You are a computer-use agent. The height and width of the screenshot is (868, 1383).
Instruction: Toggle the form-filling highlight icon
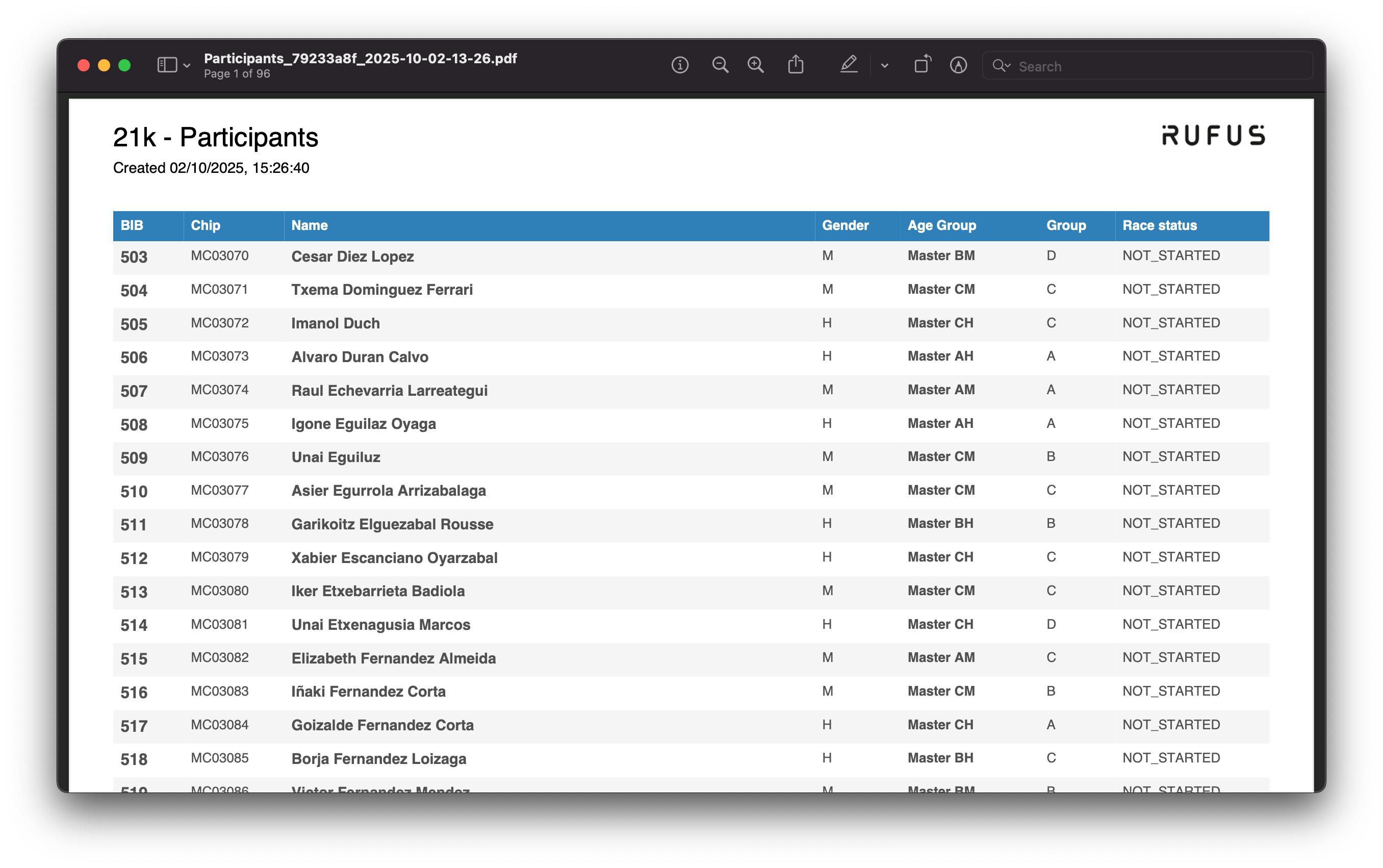point(958,65)
